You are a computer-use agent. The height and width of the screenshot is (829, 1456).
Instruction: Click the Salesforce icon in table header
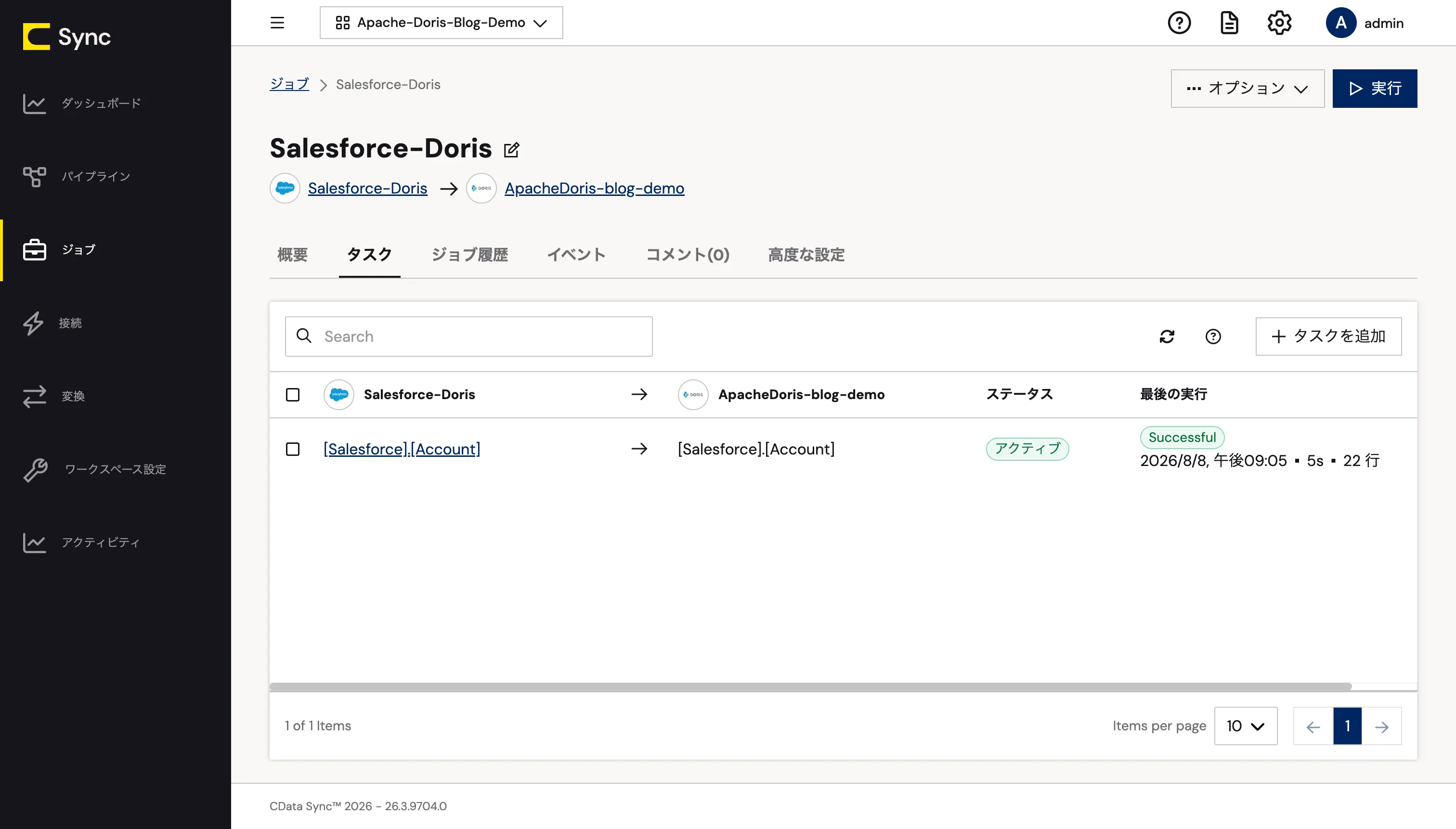[339, 395]
